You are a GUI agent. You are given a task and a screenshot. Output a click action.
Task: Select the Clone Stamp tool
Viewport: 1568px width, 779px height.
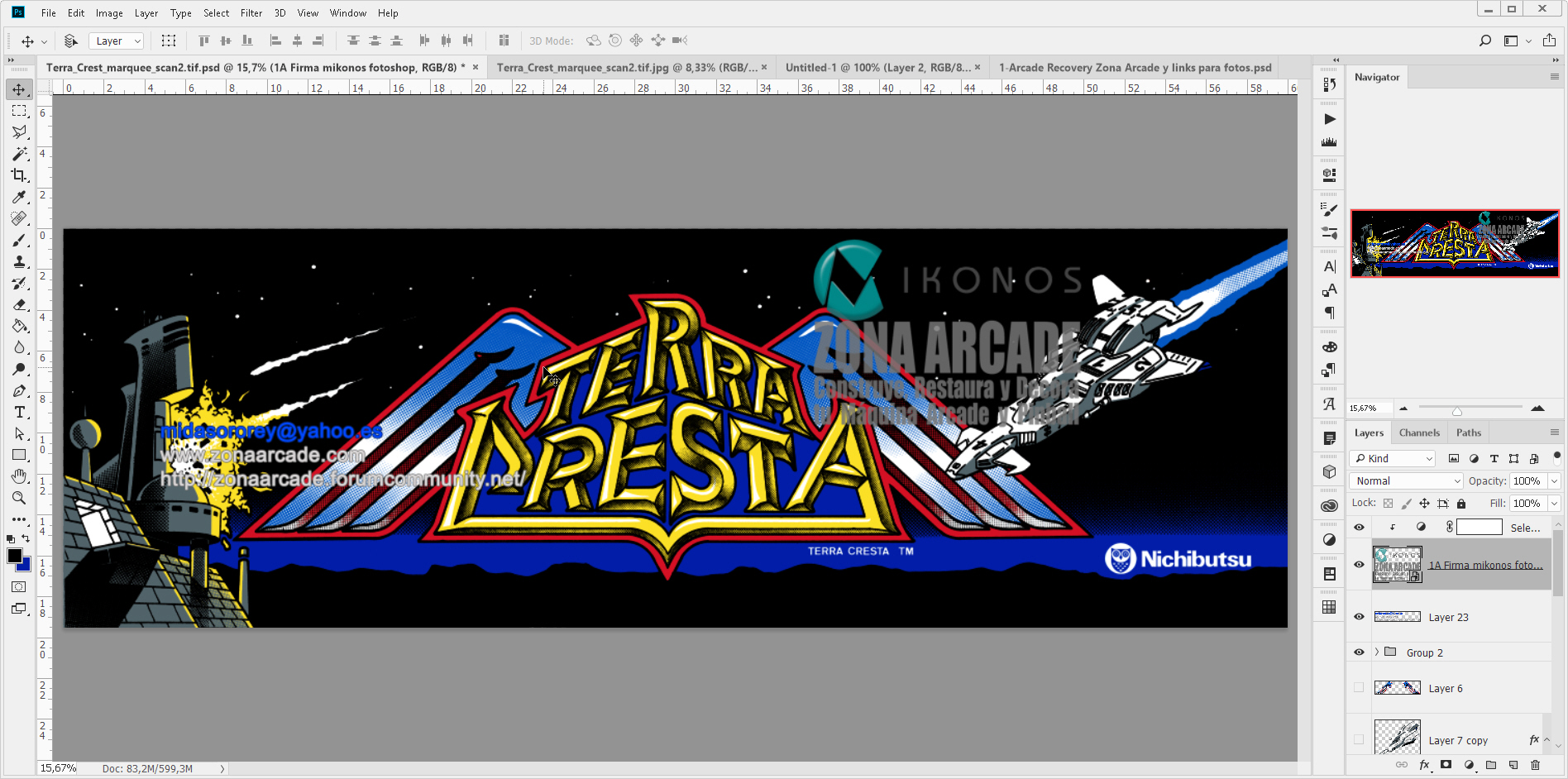click(x=19, y=262)
